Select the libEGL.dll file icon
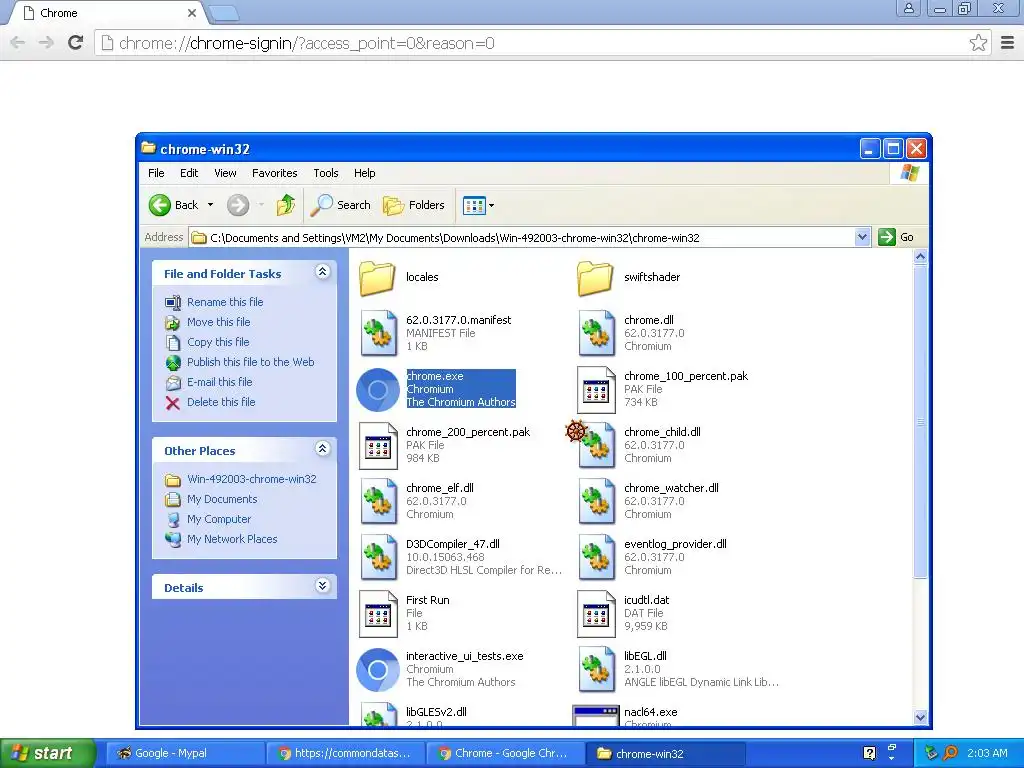The image size is (1024, 768). click(x=596, y=670)
